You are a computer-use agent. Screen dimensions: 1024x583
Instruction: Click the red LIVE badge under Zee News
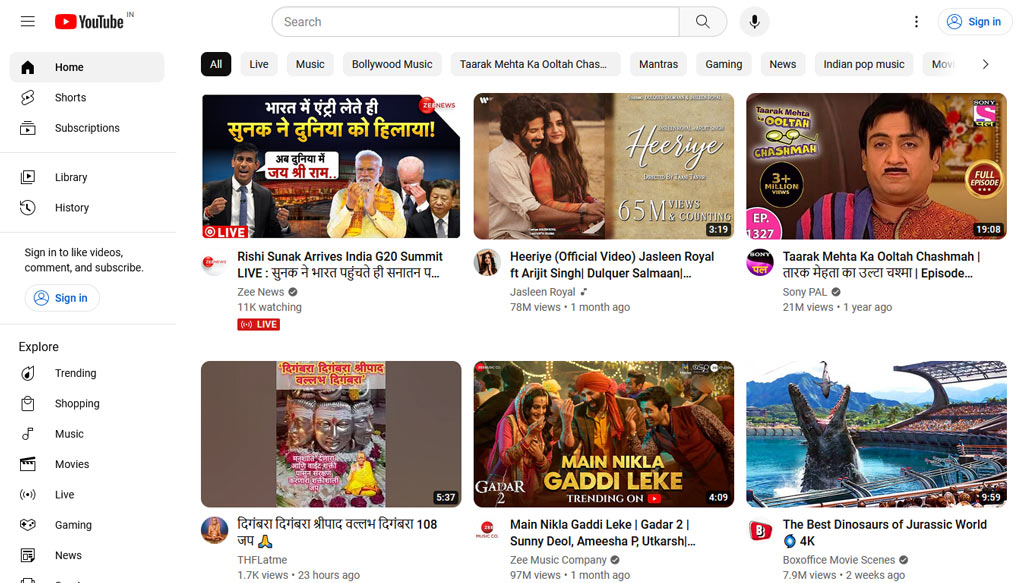[x=259, y=324]
